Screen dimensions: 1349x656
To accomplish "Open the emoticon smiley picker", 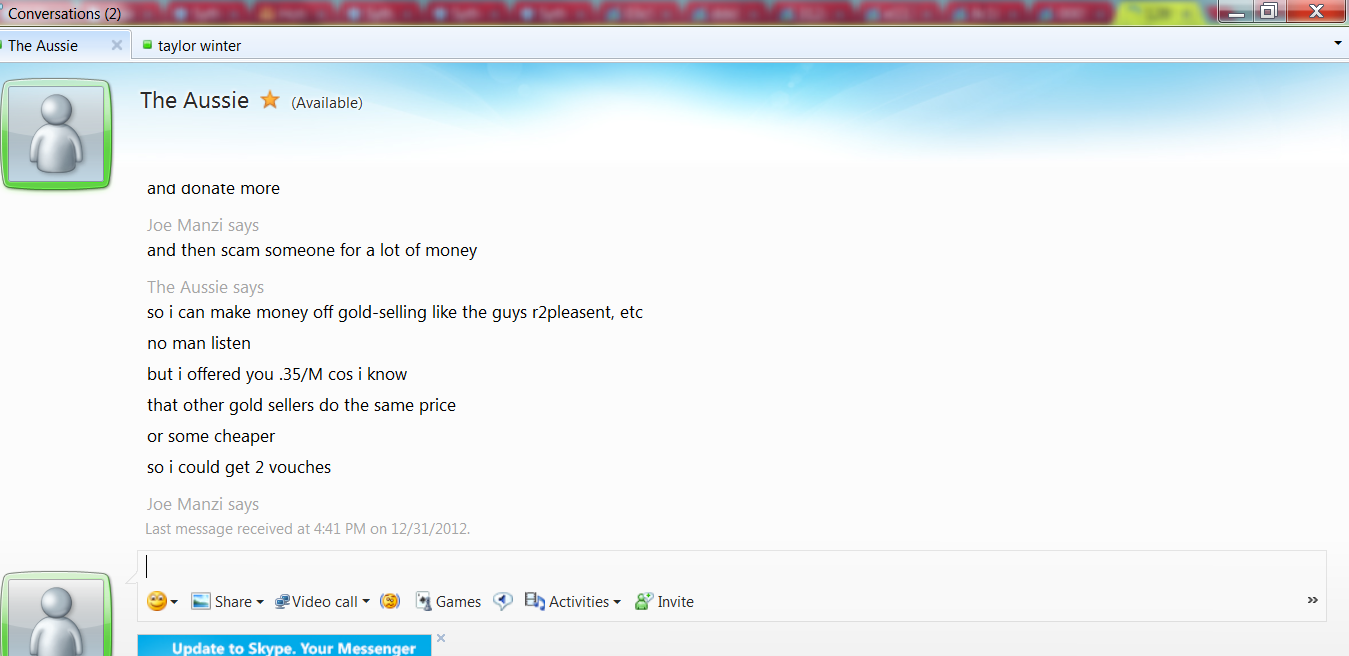I will pyautogui.click(x=157, y=601).
